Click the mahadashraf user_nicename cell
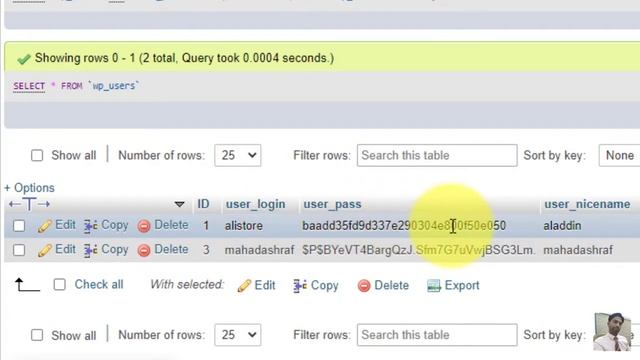The height and width of the screenshot is (360, 640). (x=578, y=250)
